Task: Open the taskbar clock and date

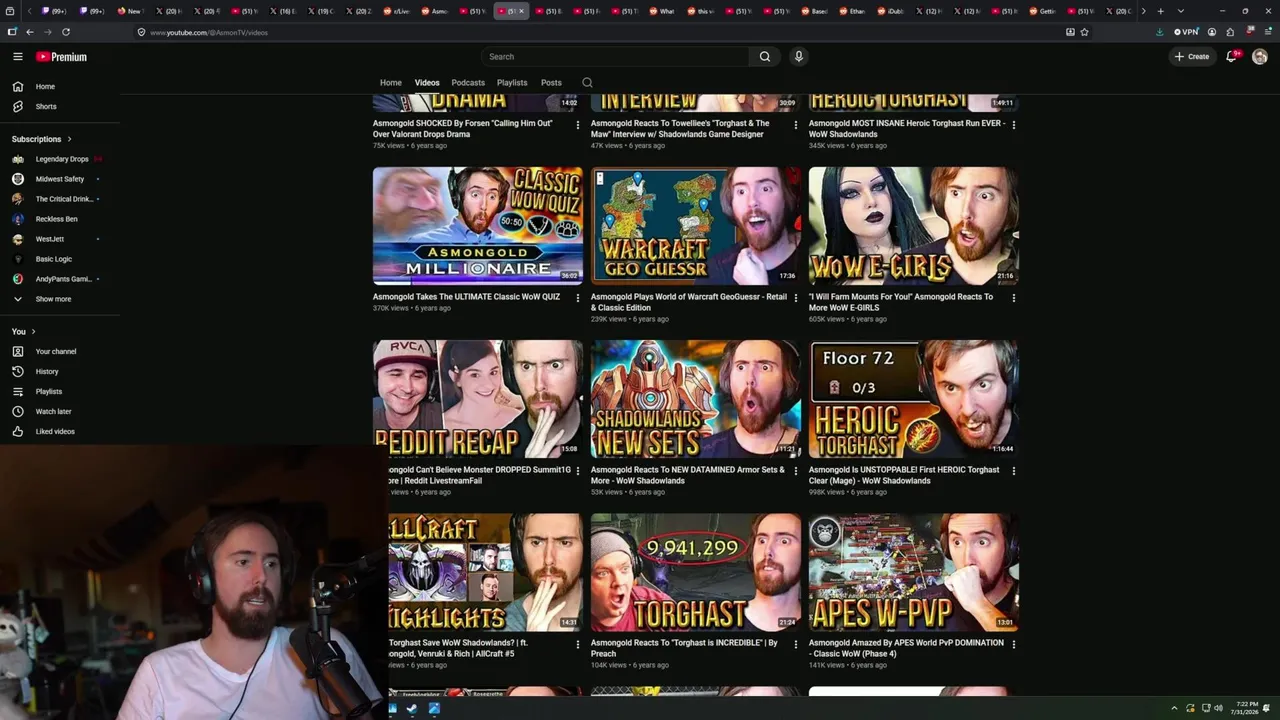Action: click(1247, 709)
